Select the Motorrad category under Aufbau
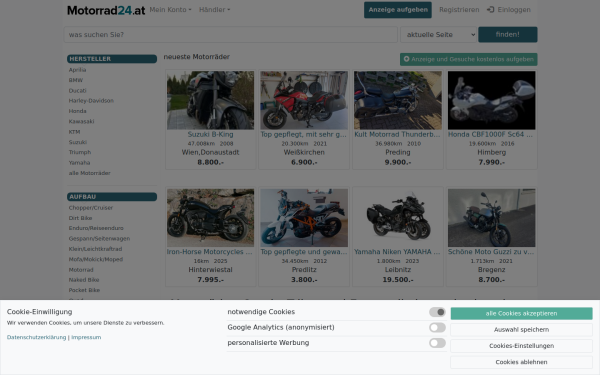Screen dimensions: 600x375 click(81, 270)
